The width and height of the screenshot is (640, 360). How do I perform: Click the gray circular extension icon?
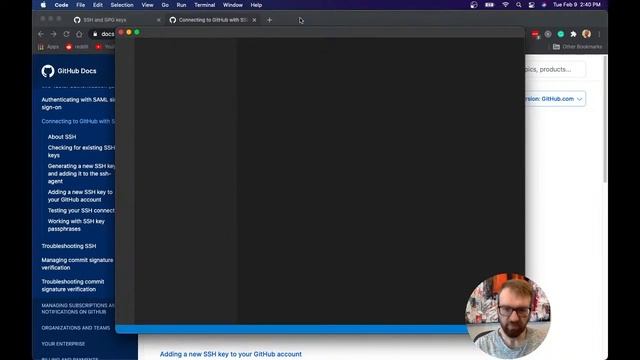pyautogui.click(x=548, y=34)
